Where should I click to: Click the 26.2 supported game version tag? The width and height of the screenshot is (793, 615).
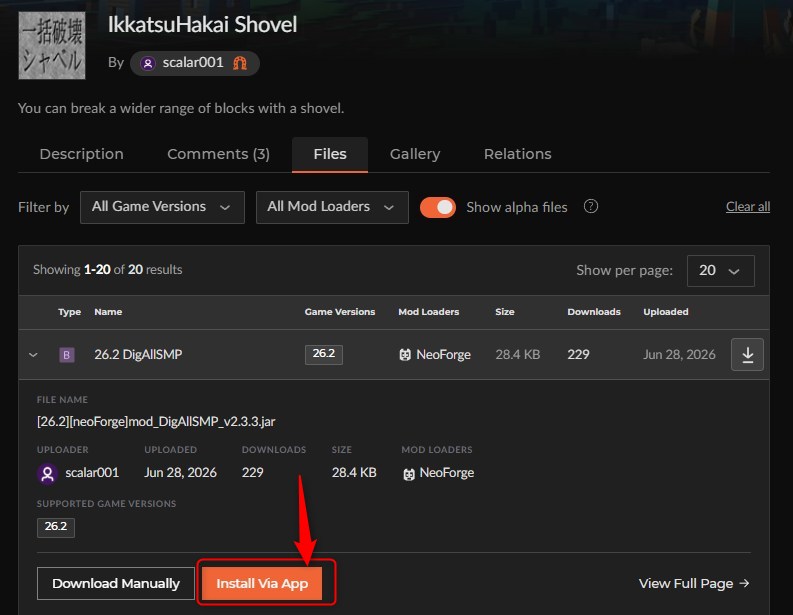tap(56, 527)
